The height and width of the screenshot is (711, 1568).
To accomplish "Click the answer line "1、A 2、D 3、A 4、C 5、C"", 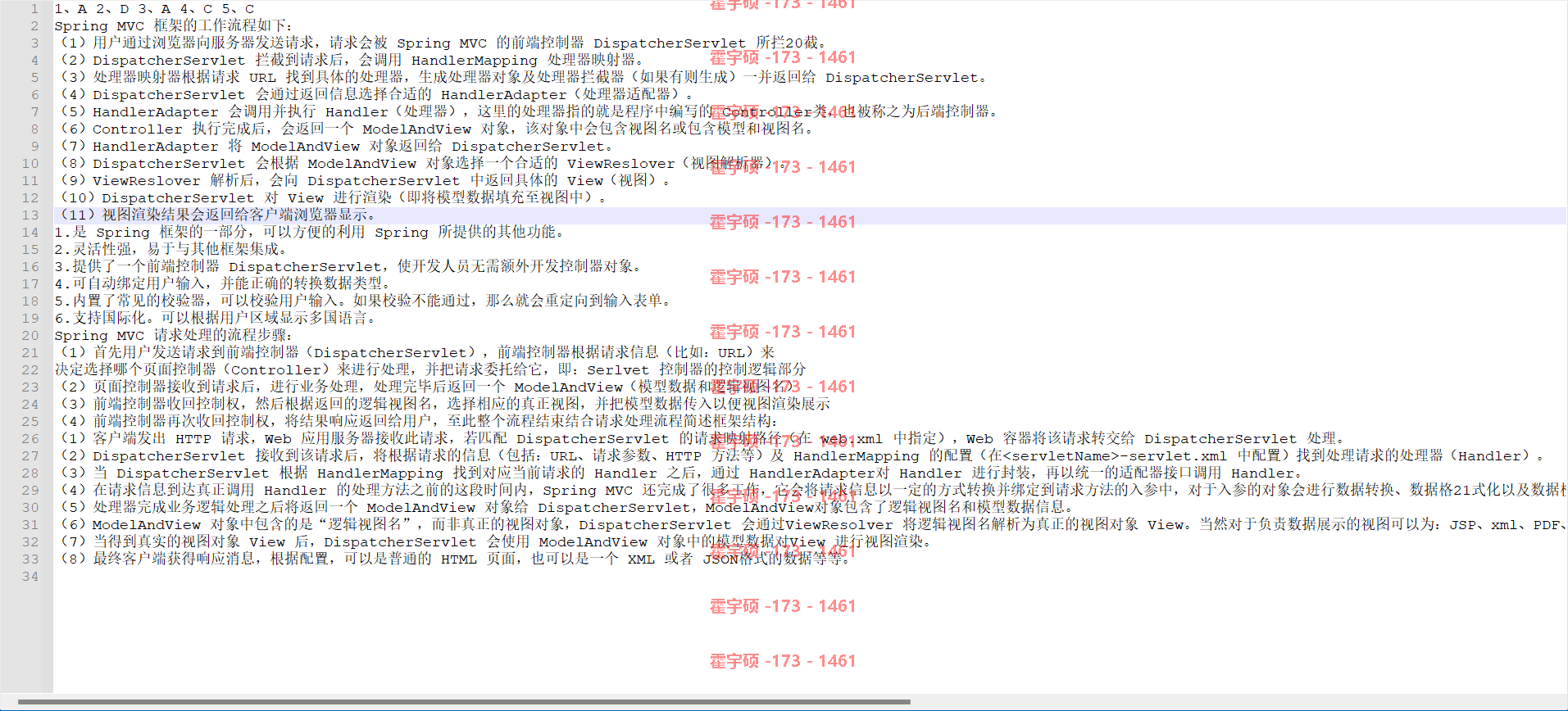I will (154, 9).
